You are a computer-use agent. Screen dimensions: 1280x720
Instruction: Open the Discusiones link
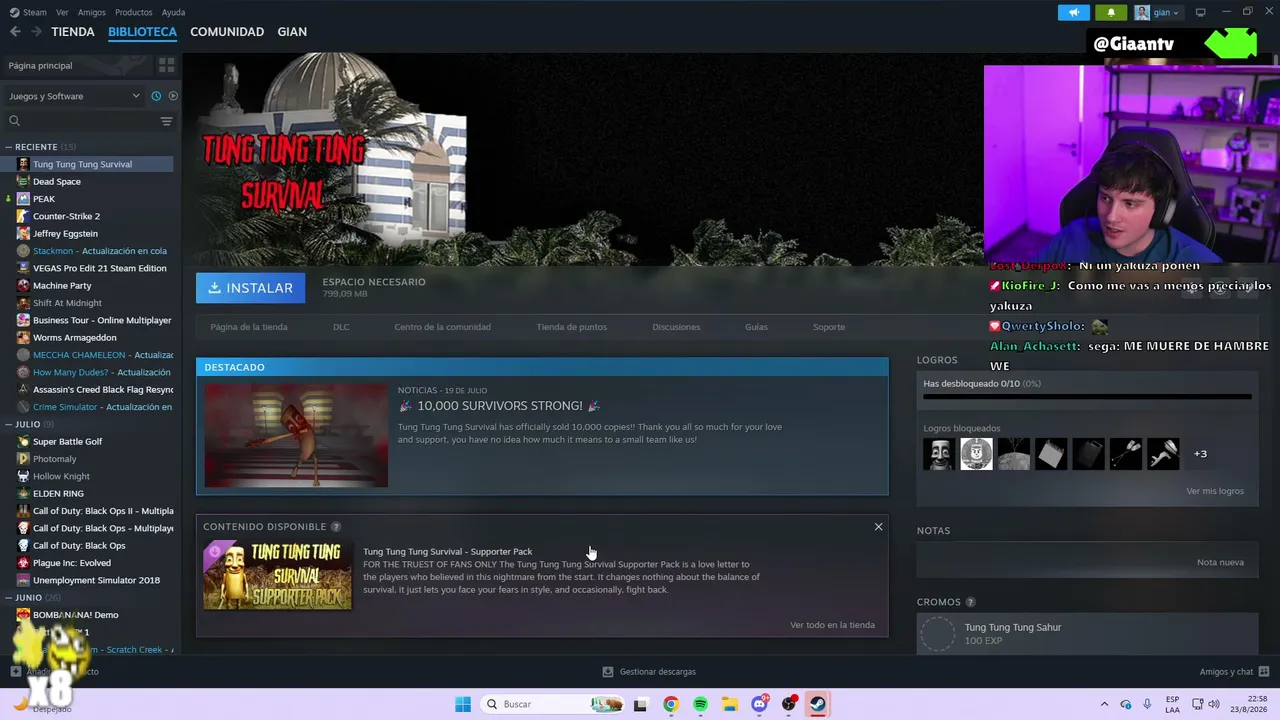[676, 327]
